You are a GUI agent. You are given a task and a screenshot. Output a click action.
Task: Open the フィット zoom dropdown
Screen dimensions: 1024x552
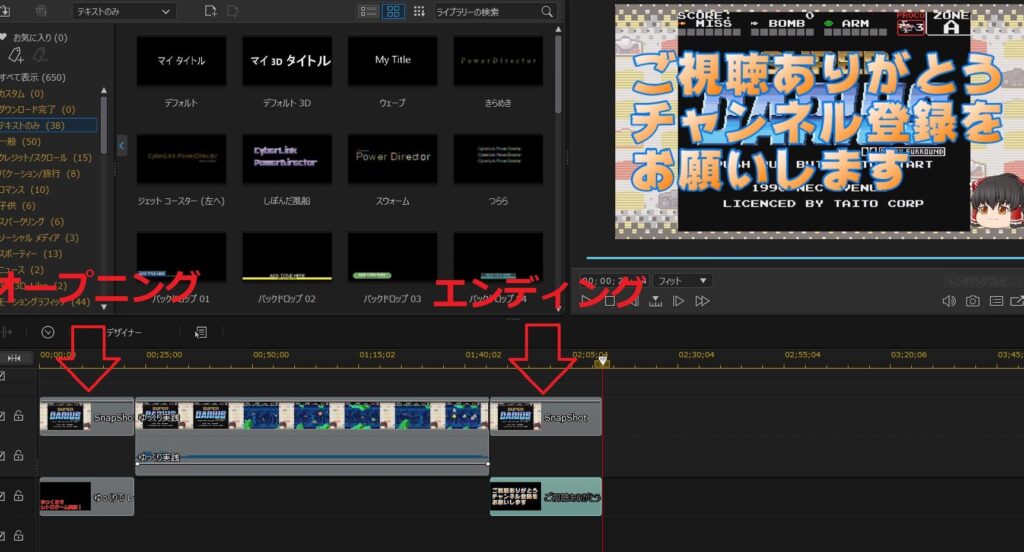pyautogui.click(x=677, y=282)
